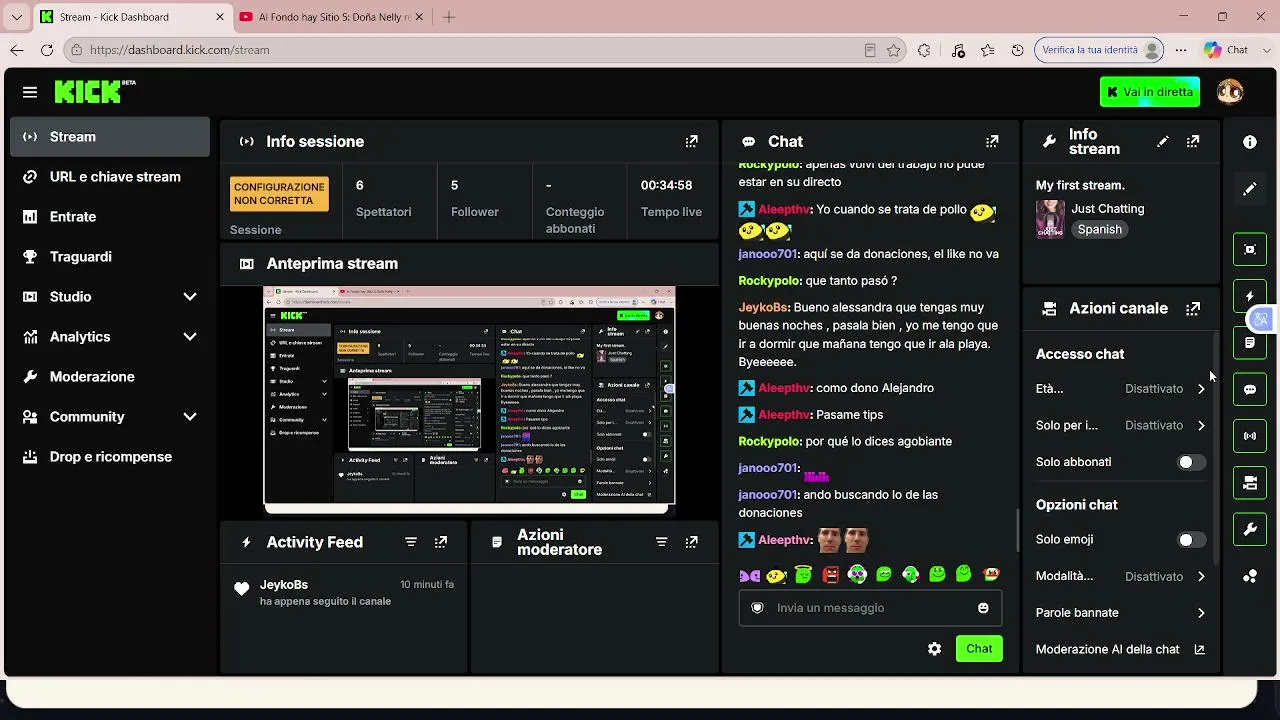Screen dimensions: 1280x720
Task: Click the info circle icon in right rail
Action: tap(1250, 142)
